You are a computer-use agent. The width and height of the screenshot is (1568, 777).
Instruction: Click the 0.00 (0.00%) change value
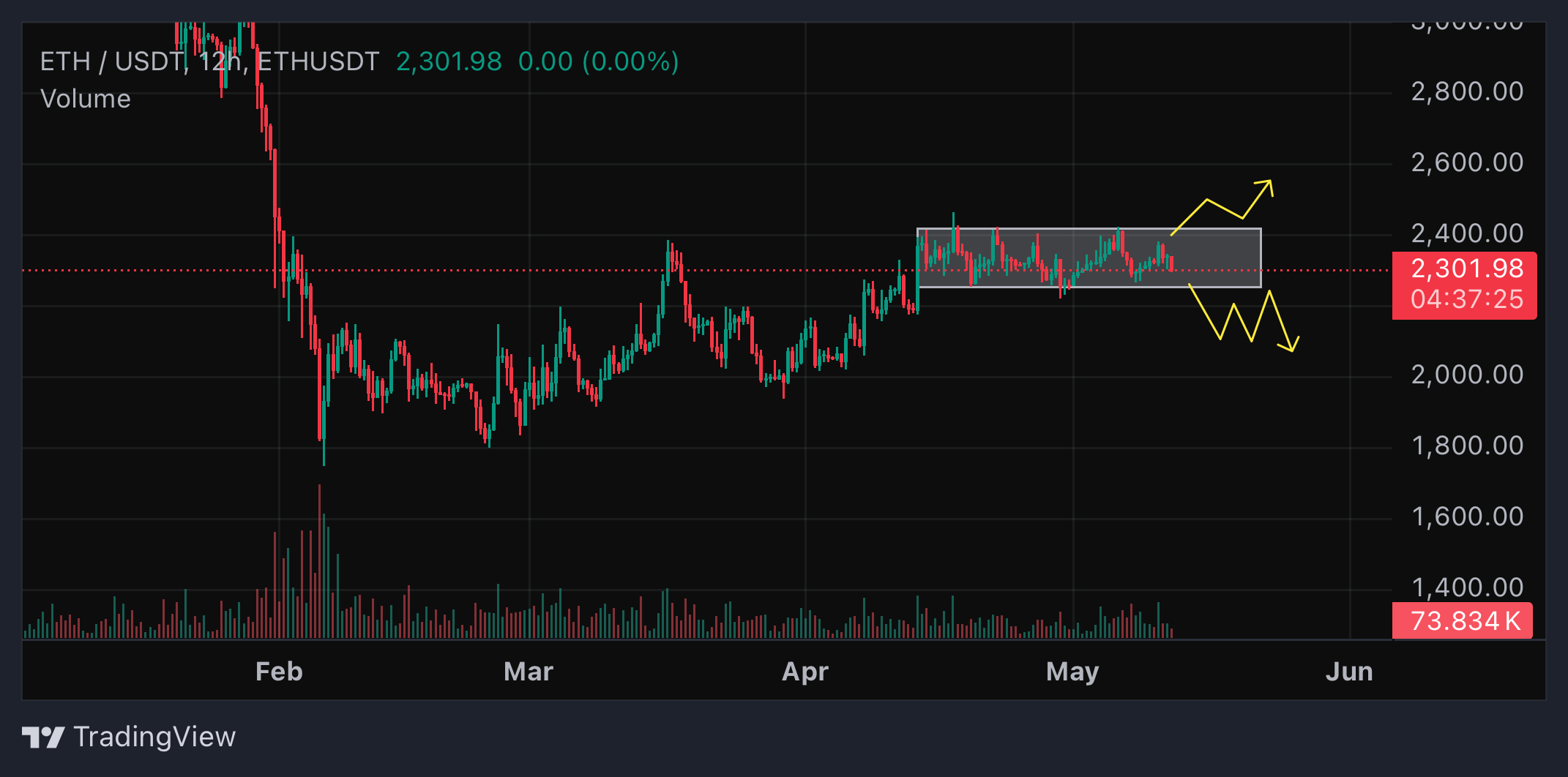[x=598, y=61]
